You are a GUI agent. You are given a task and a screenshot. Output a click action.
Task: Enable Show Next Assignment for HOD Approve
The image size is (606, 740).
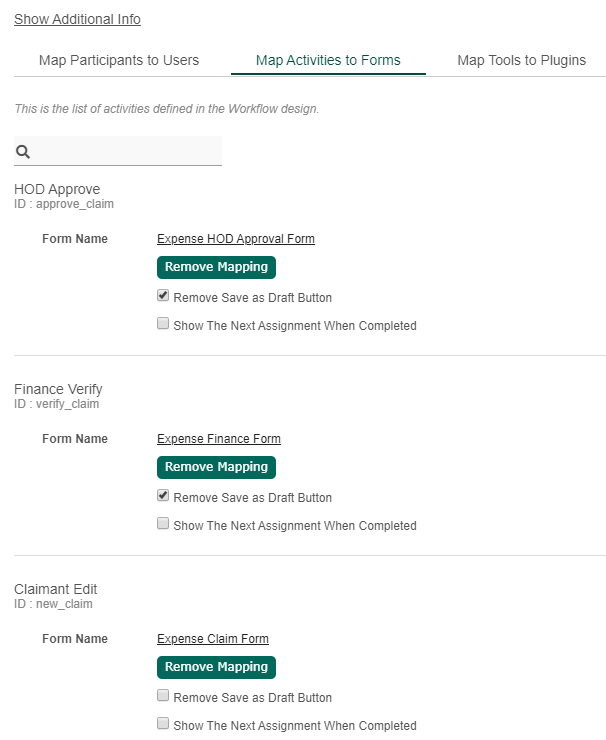click(163, 324)
